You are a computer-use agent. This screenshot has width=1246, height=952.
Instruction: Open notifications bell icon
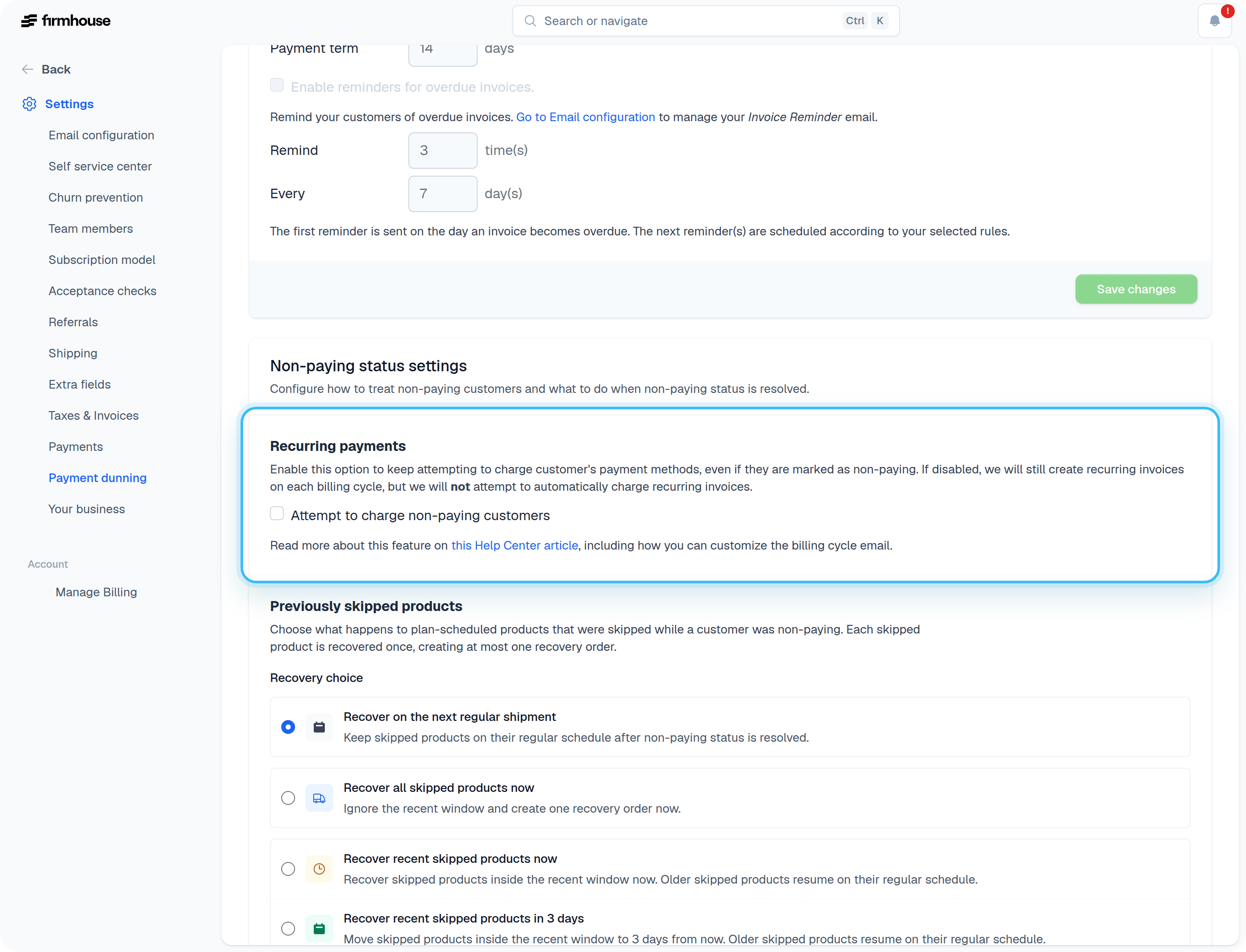click(1214, 21)
